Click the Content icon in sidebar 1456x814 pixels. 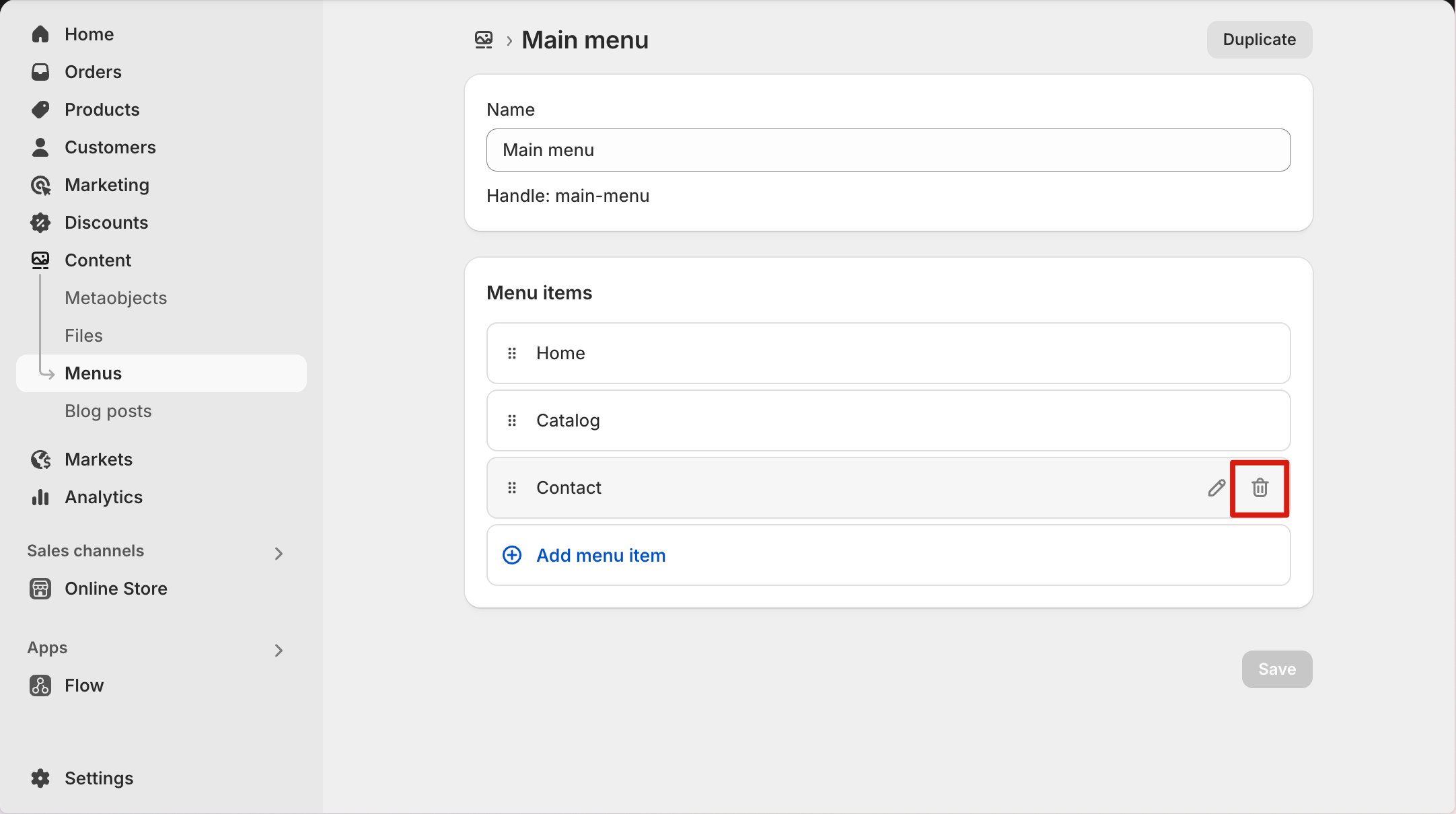(40, 260)
